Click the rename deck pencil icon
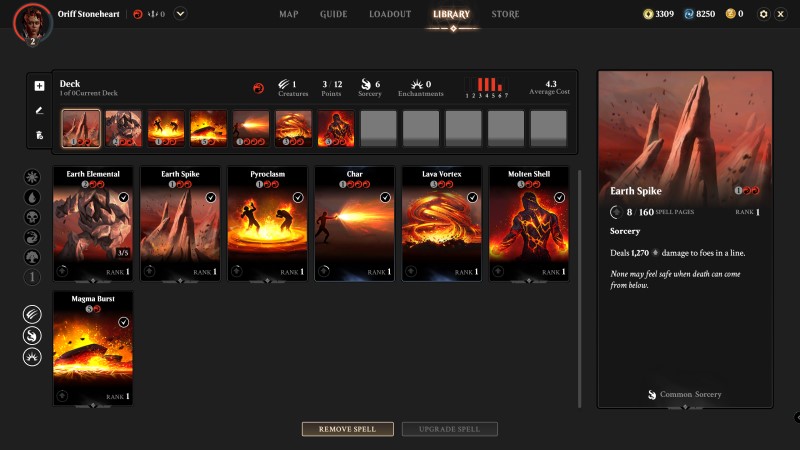The height and width of the screenshot is (450, 800). [x=39, y=110]
